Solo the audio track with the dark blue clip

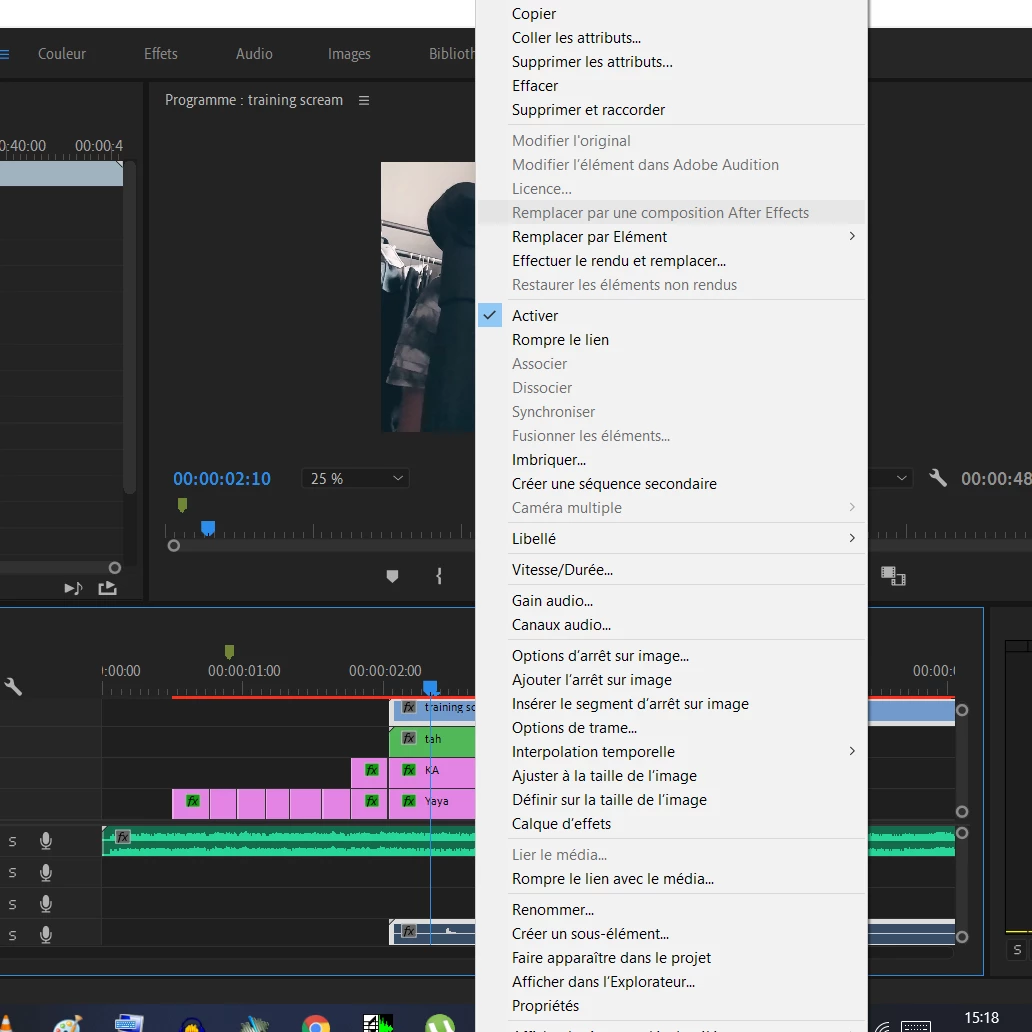tap(12, 935)
